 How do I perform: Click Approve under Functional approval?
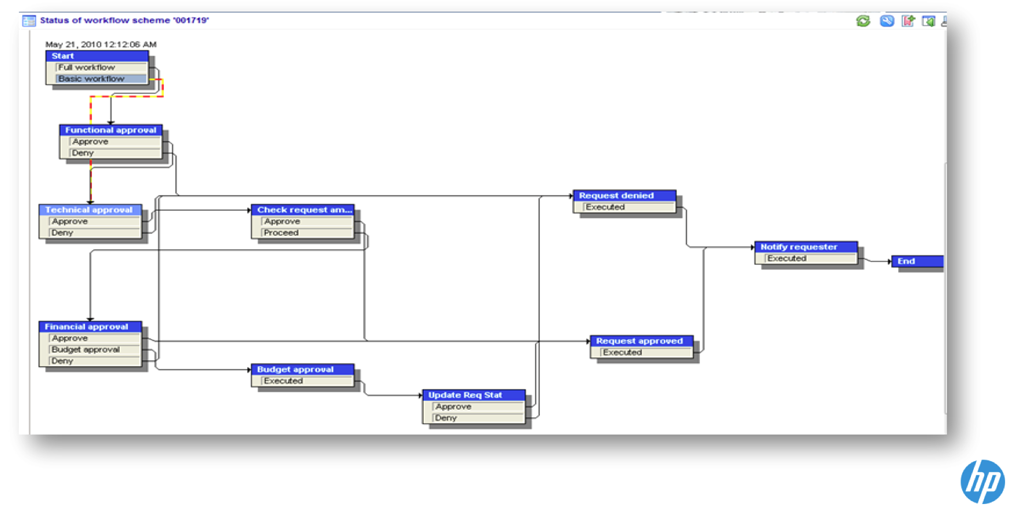point(115,142)
